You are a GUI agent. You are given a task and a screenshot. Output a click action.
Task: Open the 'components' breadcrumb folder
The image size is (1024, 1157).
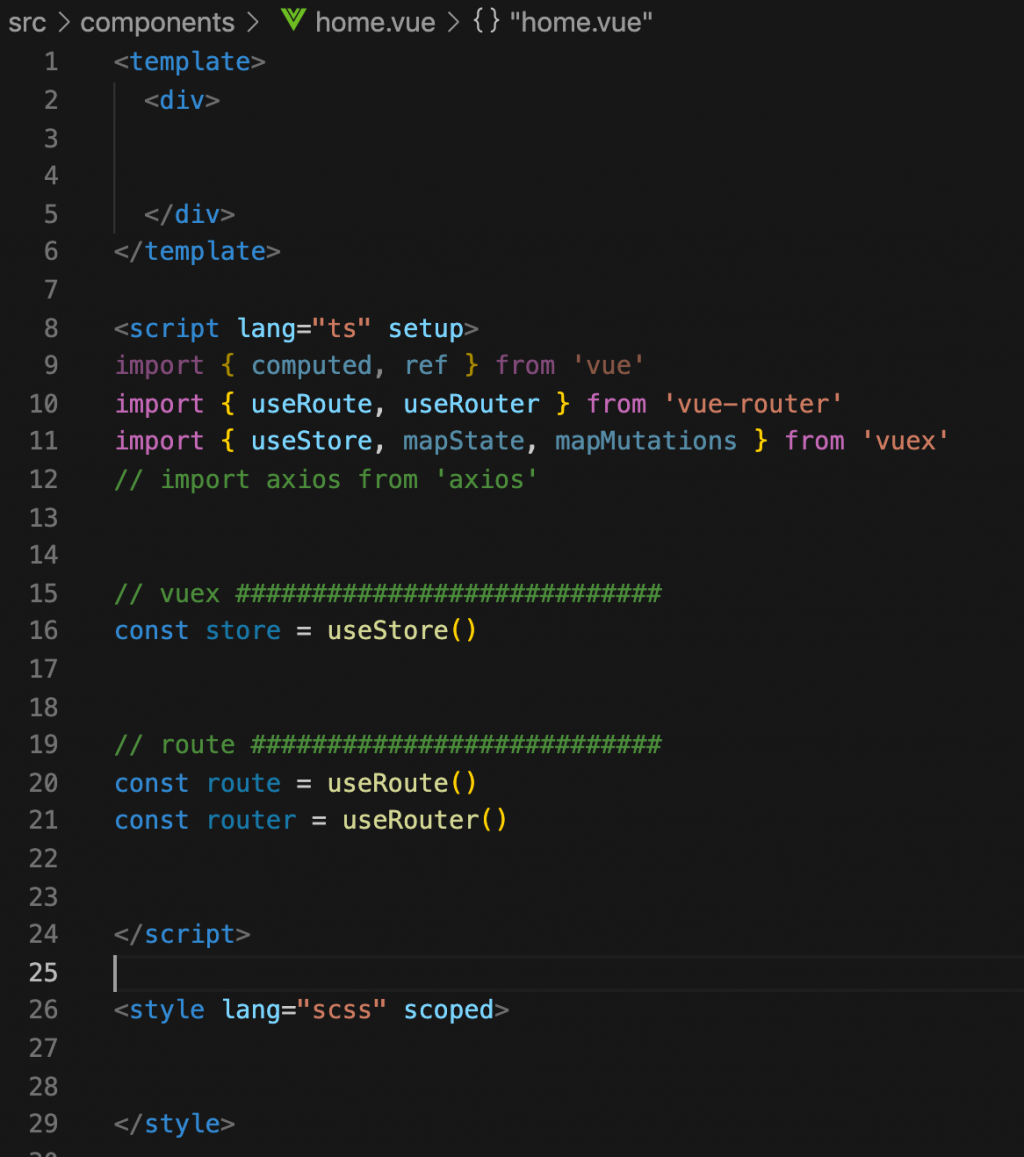(x=157, y=22)
